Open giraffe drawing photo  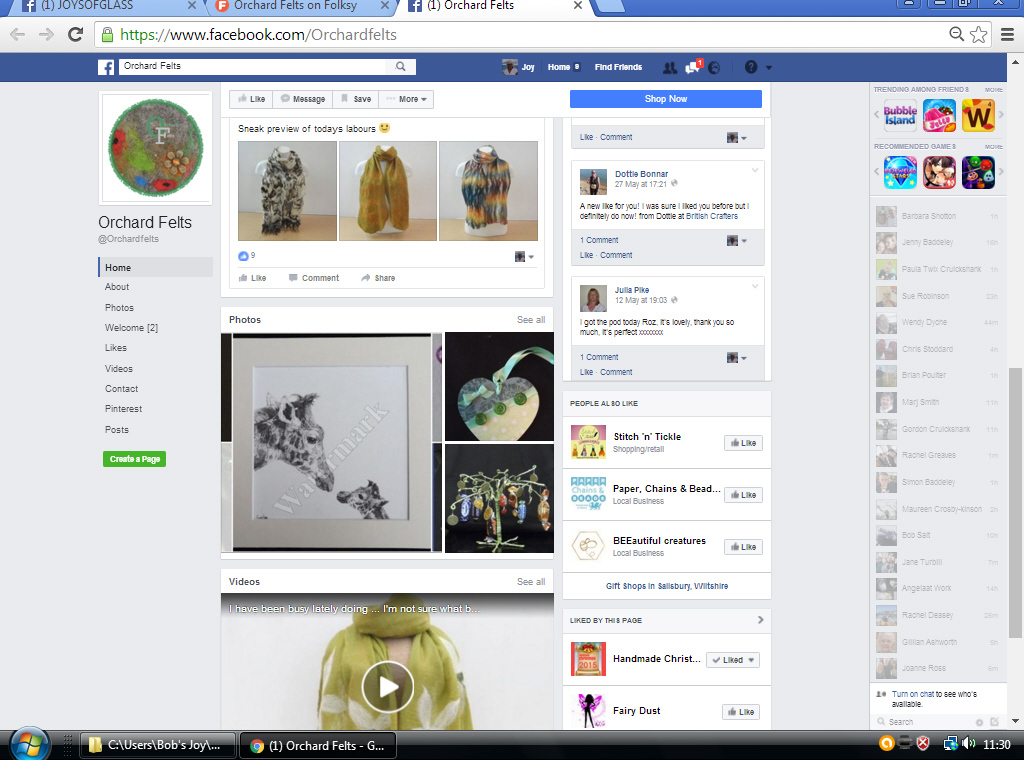click(x=332, y=442)
